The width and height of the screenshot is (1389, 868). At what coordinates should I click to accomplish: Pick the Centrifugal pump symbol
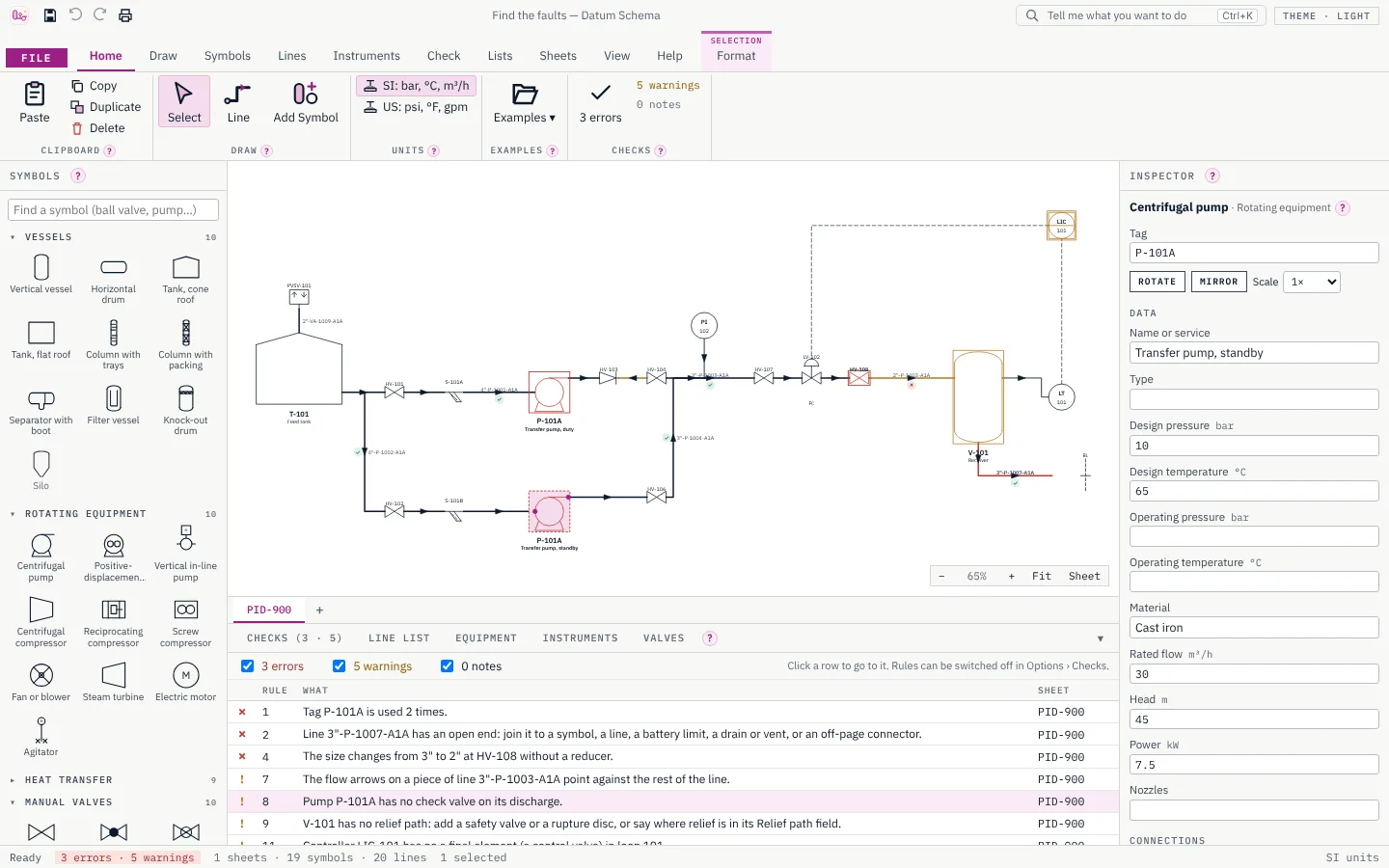click(41, 556)
